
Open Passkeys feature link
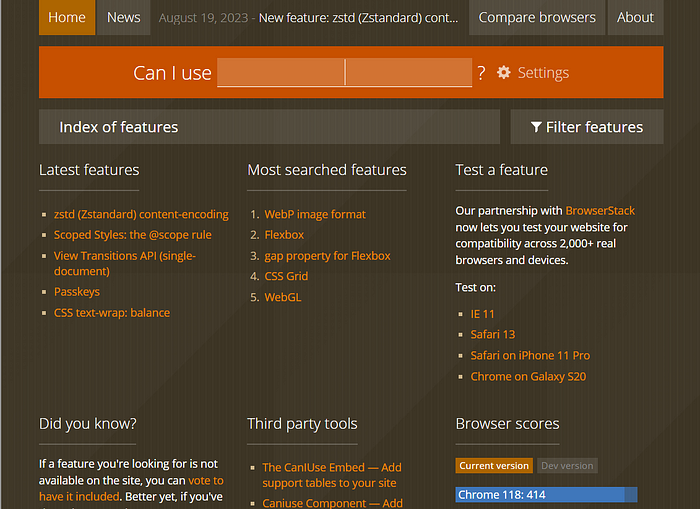77,292
